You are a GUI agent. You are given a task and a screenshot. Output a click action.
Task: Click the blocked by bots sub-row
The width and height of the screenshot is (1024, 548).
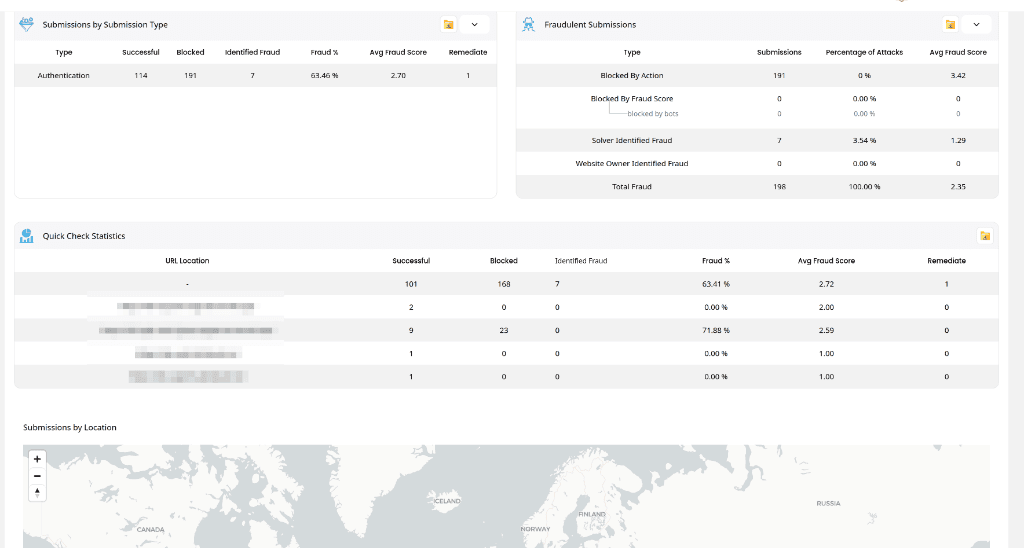(652, 114)
